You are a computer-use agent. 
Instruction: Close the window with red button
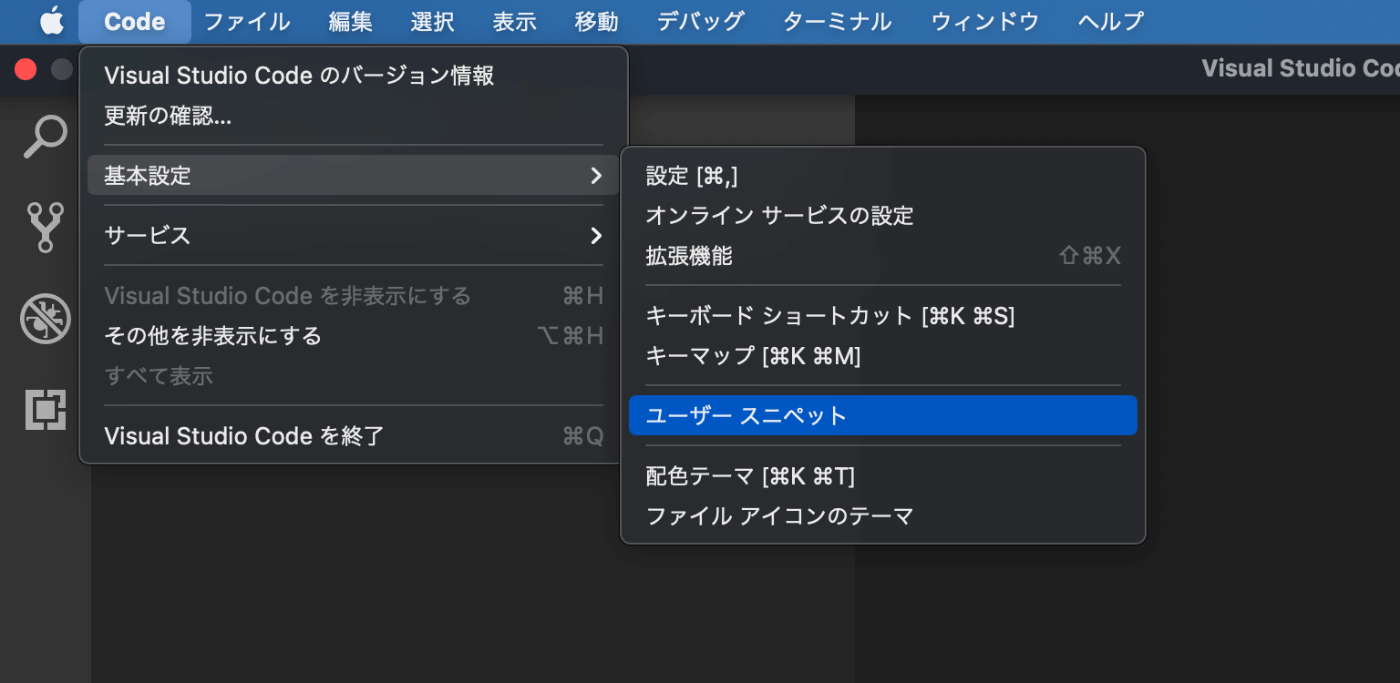(26, 69)
